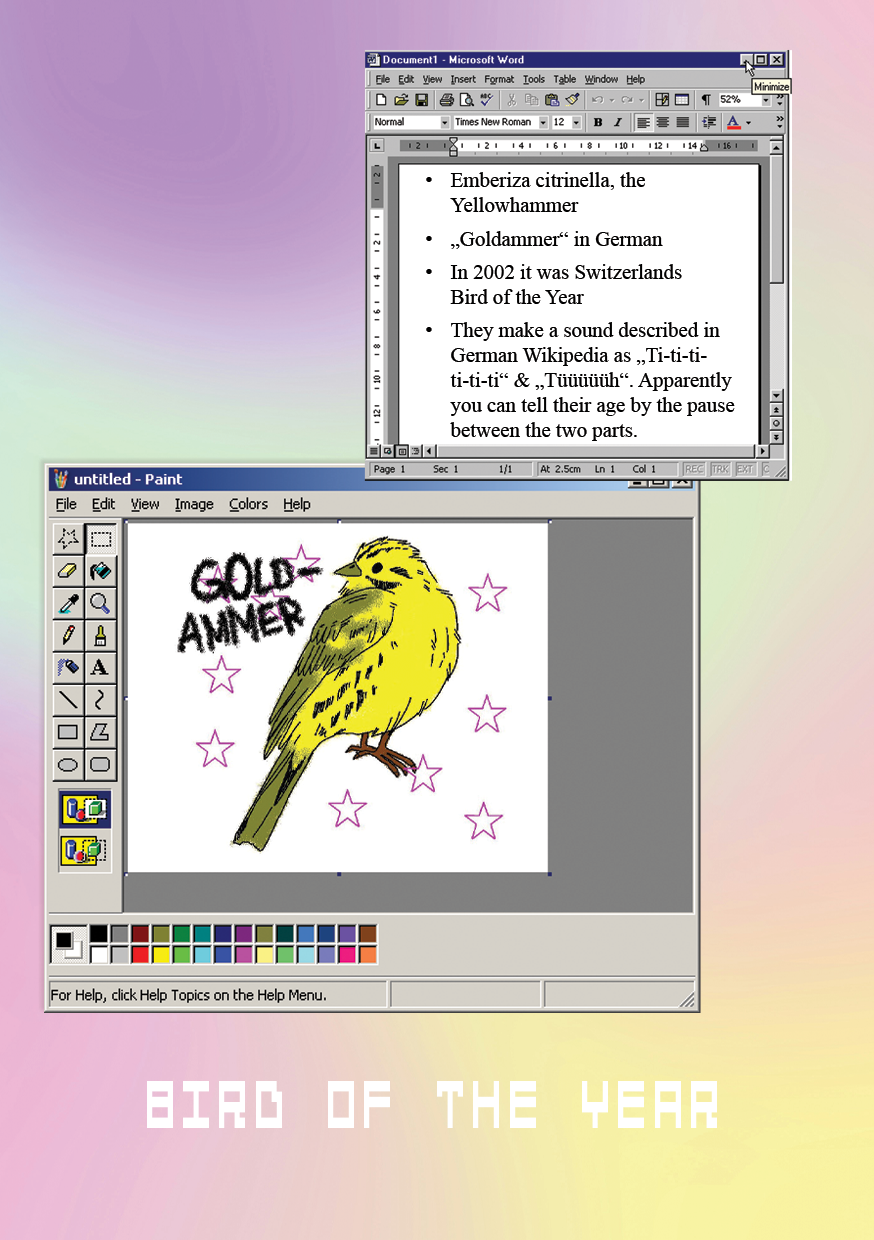
Task: Run Spelling and Grammar check in Word
Action: coord(486,99)
